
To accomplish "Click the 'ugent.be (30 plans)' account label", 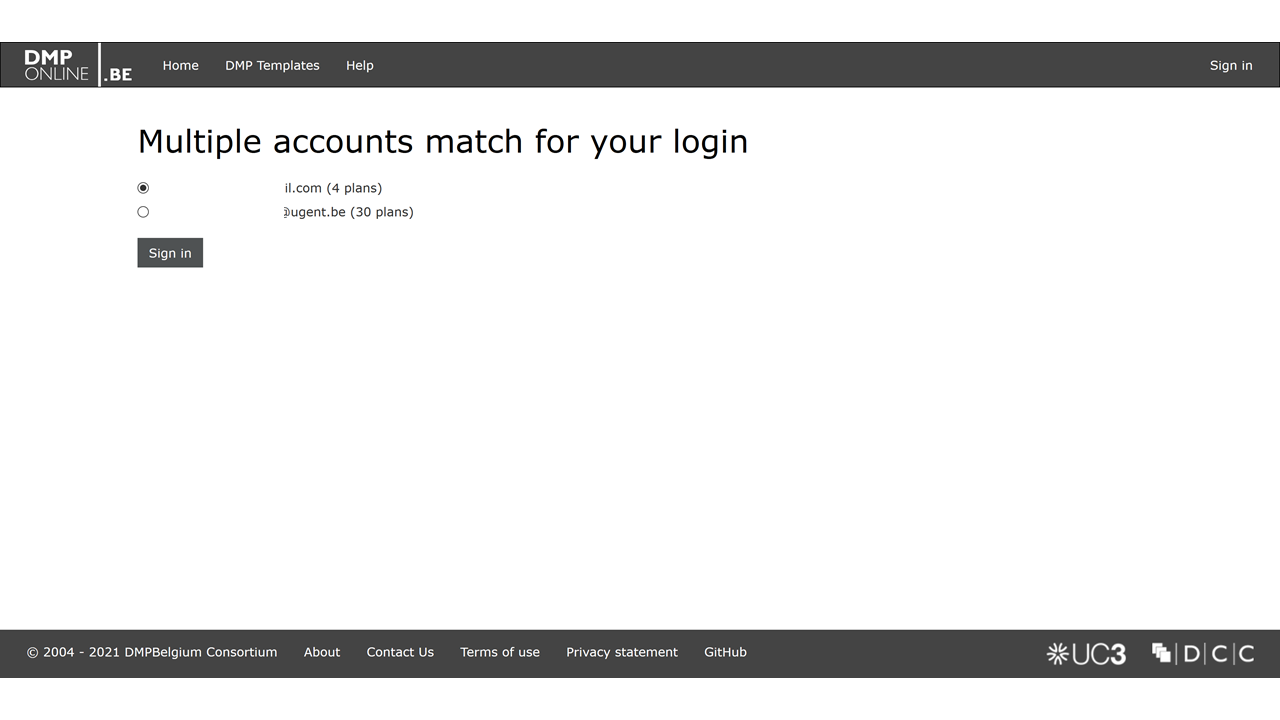I will 348,212.
